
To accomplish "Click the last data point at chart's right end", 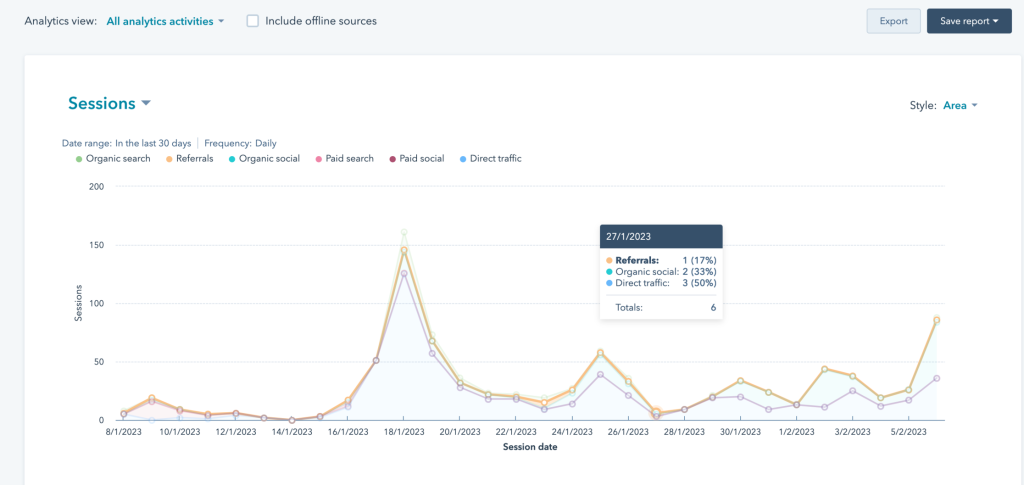I will tap(936, 320).
